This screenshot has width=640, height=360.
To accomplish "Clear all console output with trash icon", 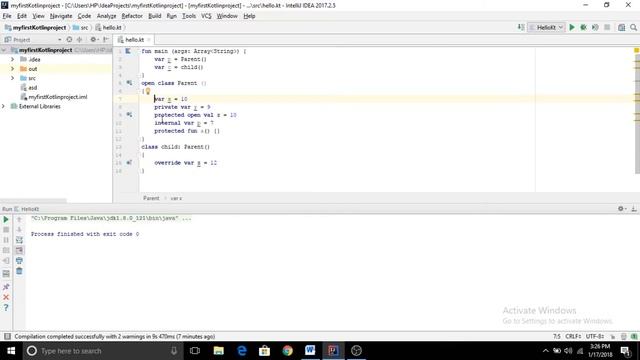I will click(19, 271).
